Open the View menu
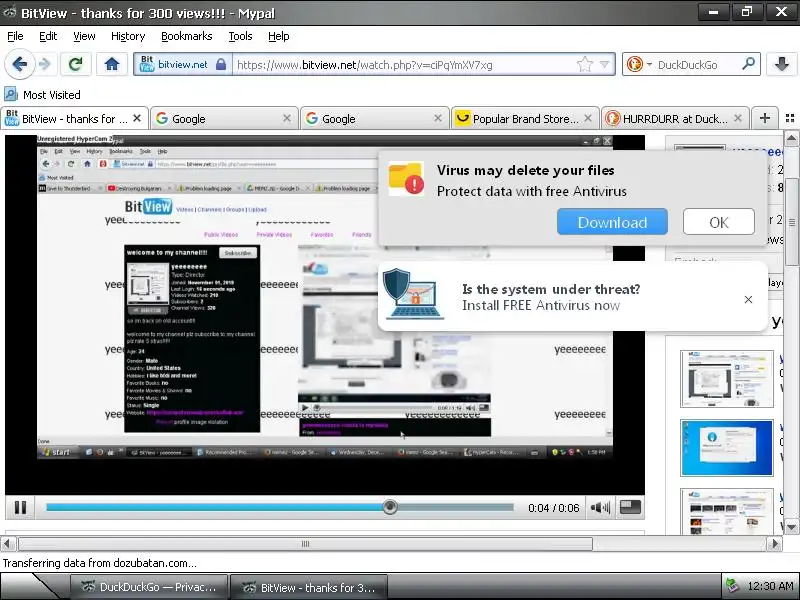 click(x=84, y=36)
